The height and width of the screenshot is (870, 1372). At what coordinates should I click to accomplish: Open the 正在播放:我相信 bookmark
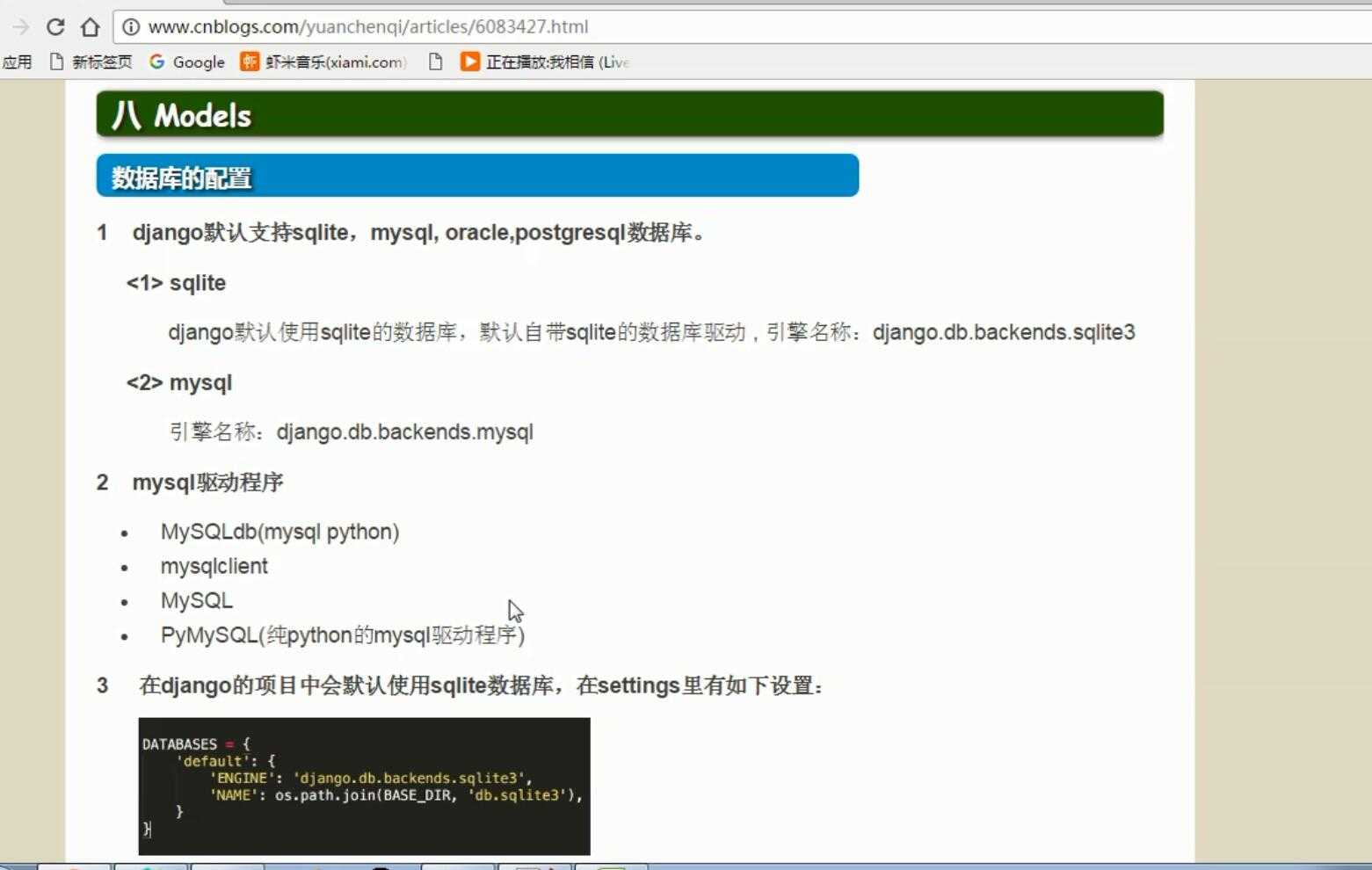coord(545,62)
